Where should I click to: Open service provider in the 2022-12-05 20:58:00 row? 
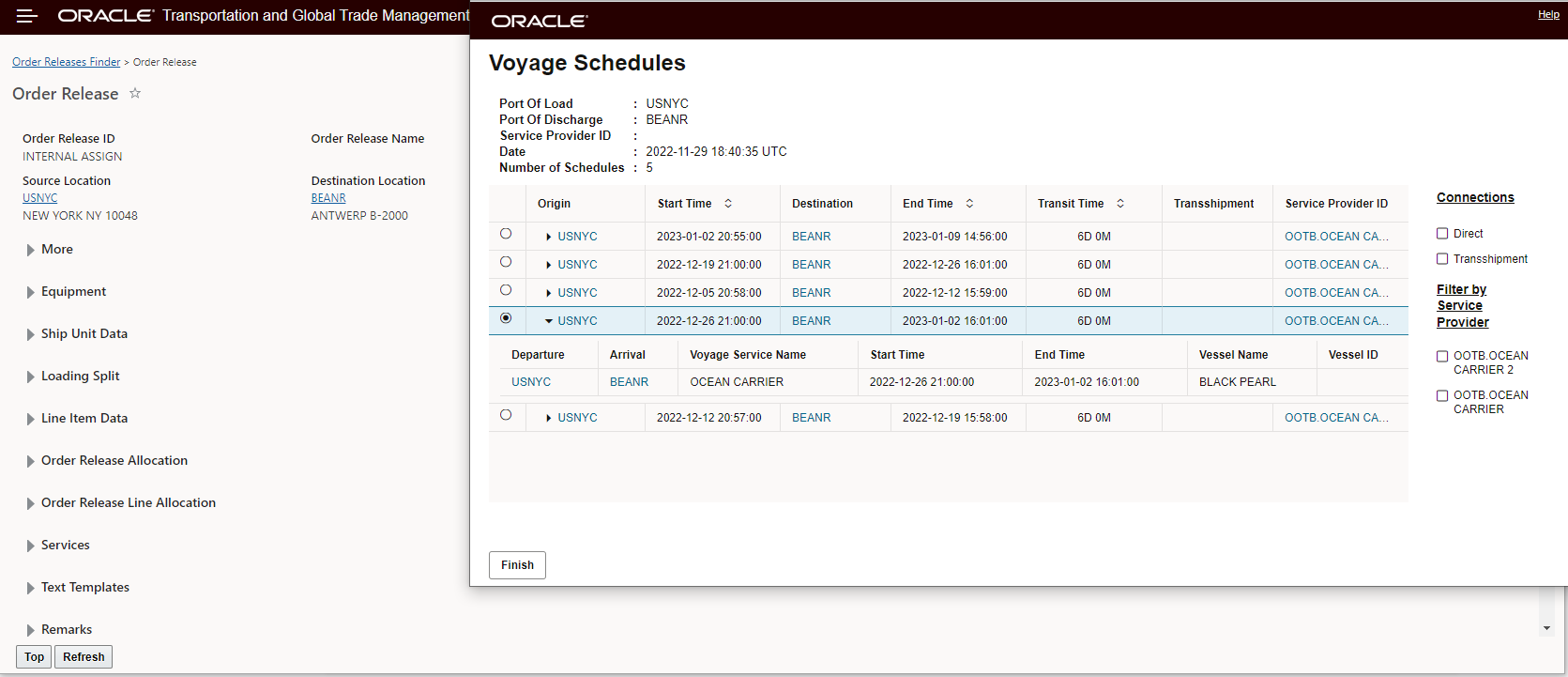tap(1336, 293)
